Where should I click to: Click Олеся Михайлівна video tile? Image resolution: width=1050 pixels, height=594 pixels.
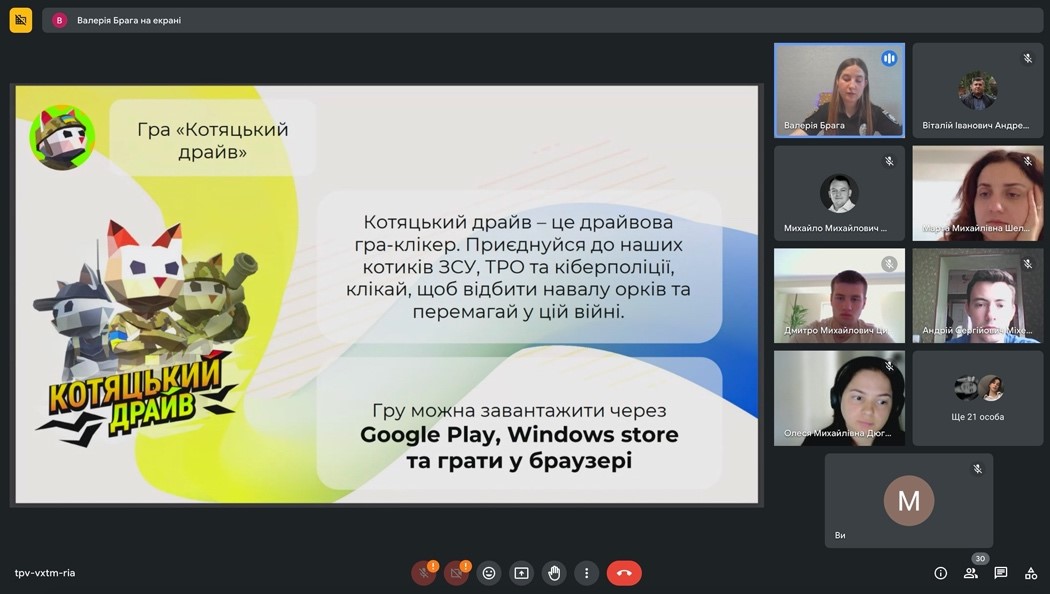click(x=839, y=398)
